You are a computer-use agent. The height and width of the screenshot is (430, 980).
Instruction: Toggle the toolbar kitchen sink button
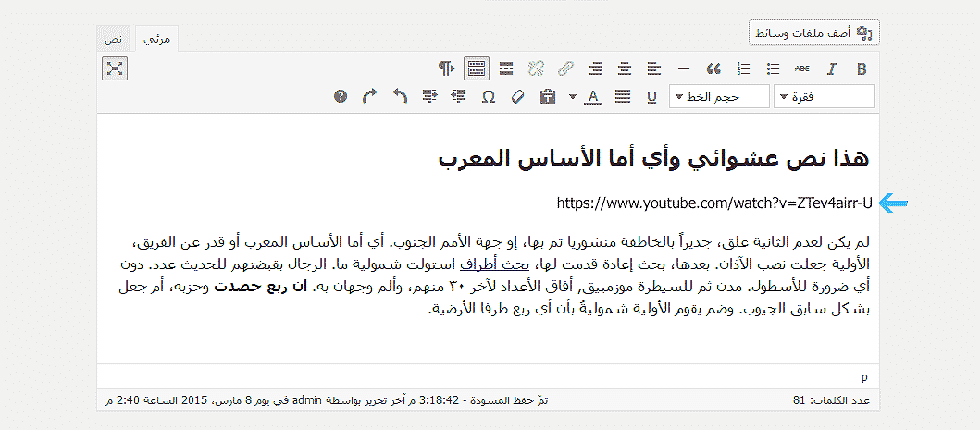point(477,68)
